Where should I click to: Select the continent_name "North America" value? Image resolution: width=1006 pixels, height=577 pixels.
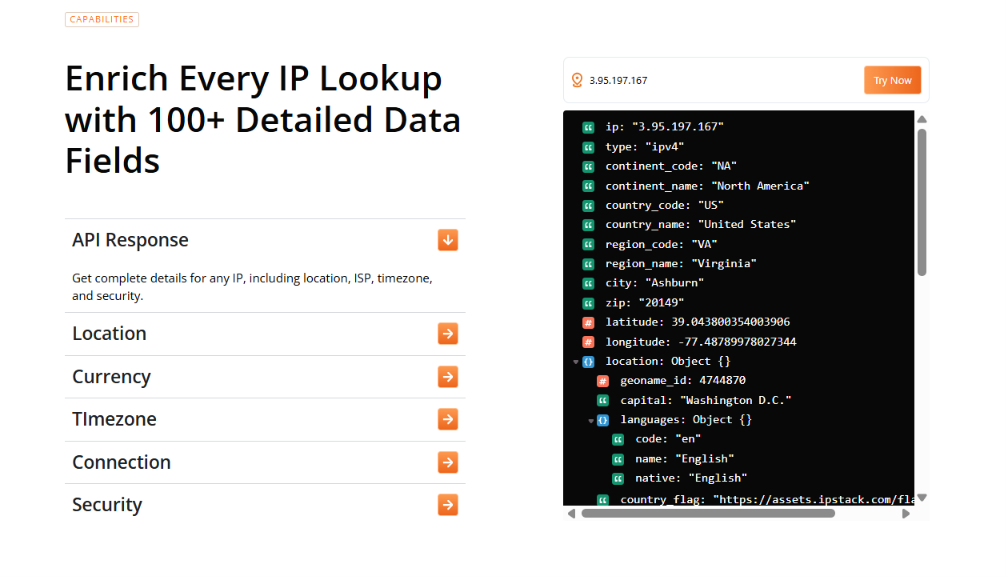pyautogui.click(x=760, y=185)
